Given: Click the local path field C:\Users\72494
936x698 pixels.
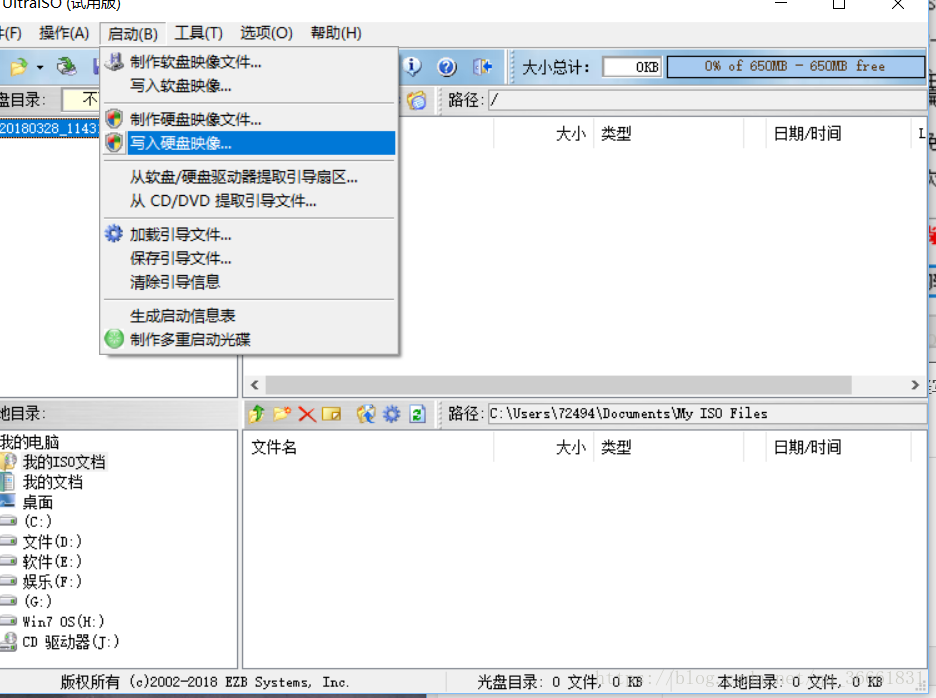Looking at the screenshot, I should (x=707, y=413).
